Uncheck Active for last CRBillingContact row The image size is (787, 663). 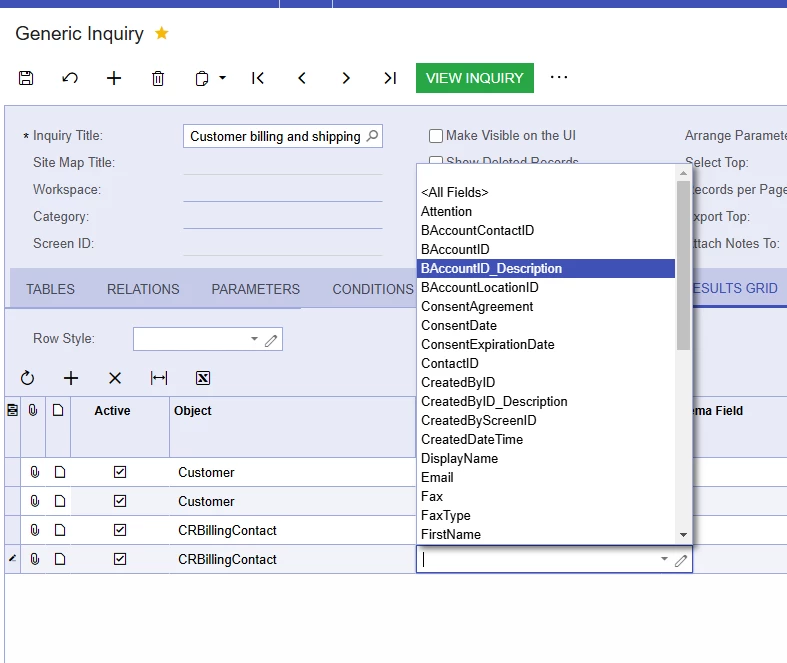120,560
